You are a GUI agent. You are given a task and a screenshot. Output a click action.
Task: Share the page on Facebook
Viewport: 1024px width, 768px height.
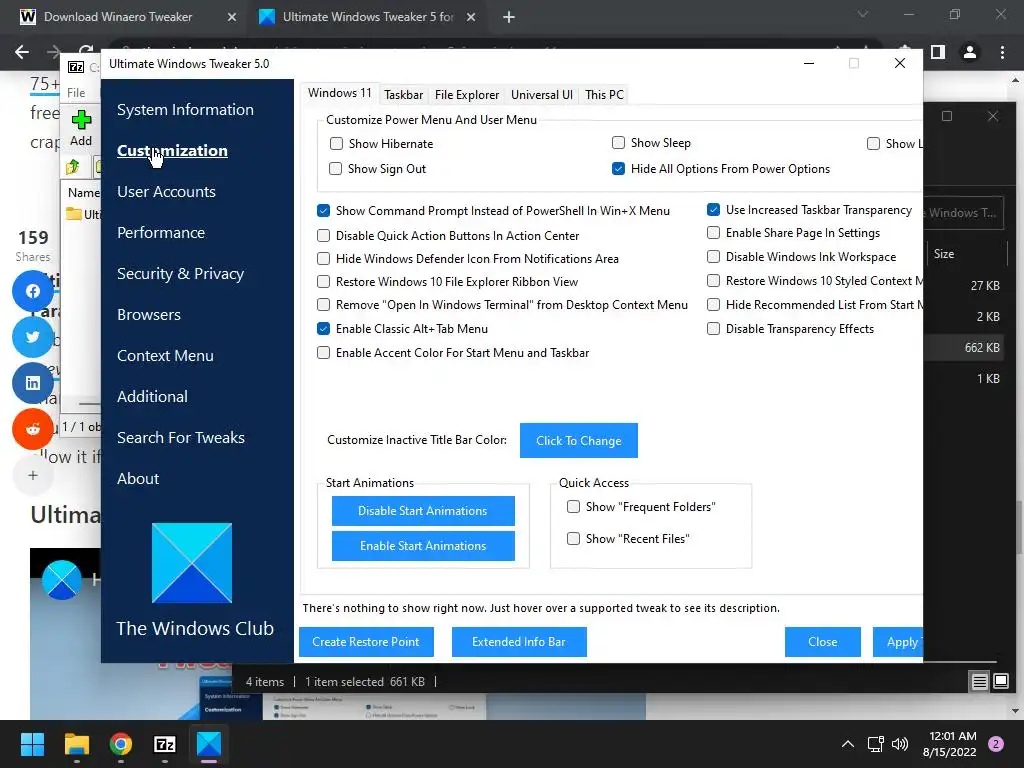click(x=33, y=291)
